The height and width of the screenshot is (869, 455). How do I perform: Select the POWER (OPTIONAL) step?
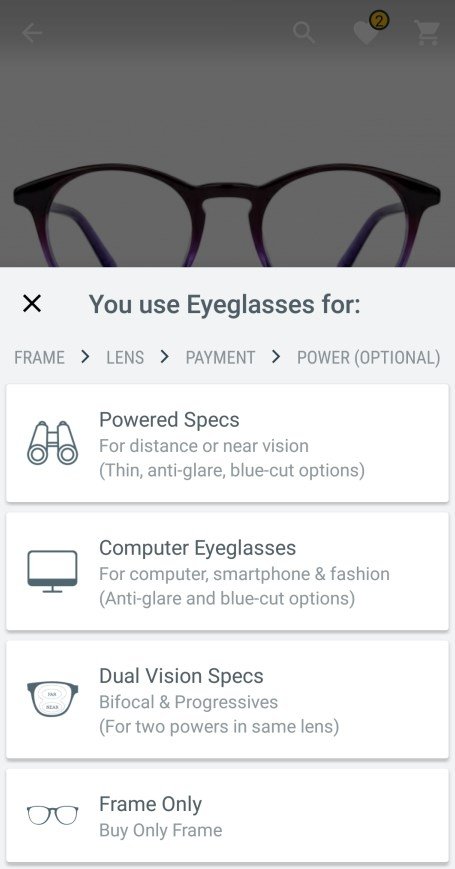tap(369, 357)
